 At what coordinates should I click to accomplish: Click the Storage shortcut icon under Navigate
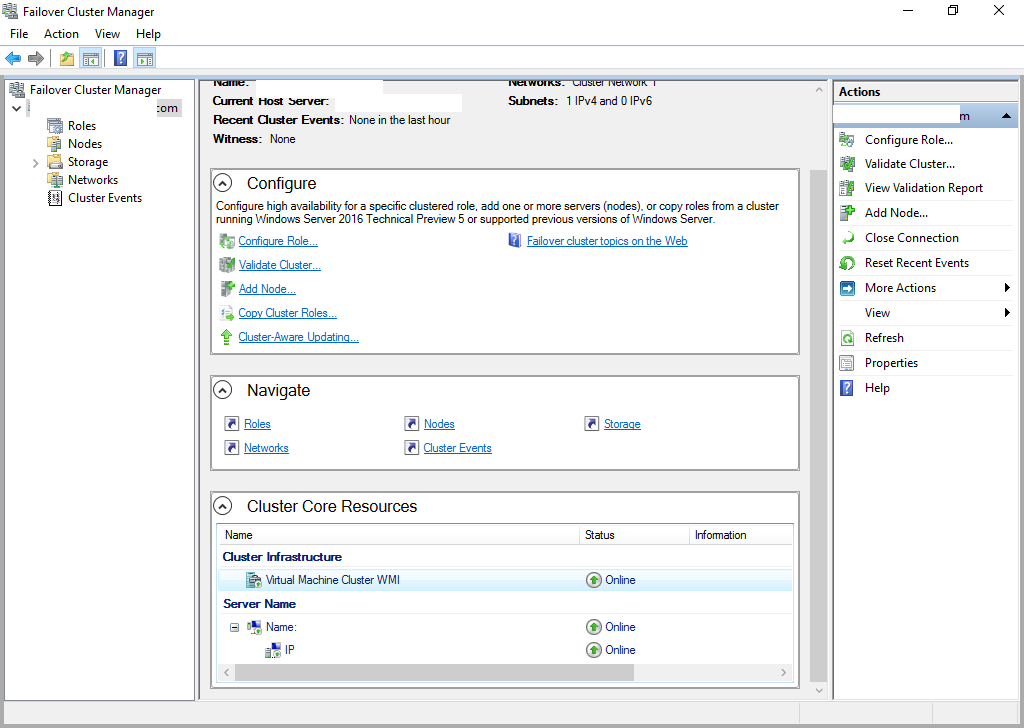592,424
